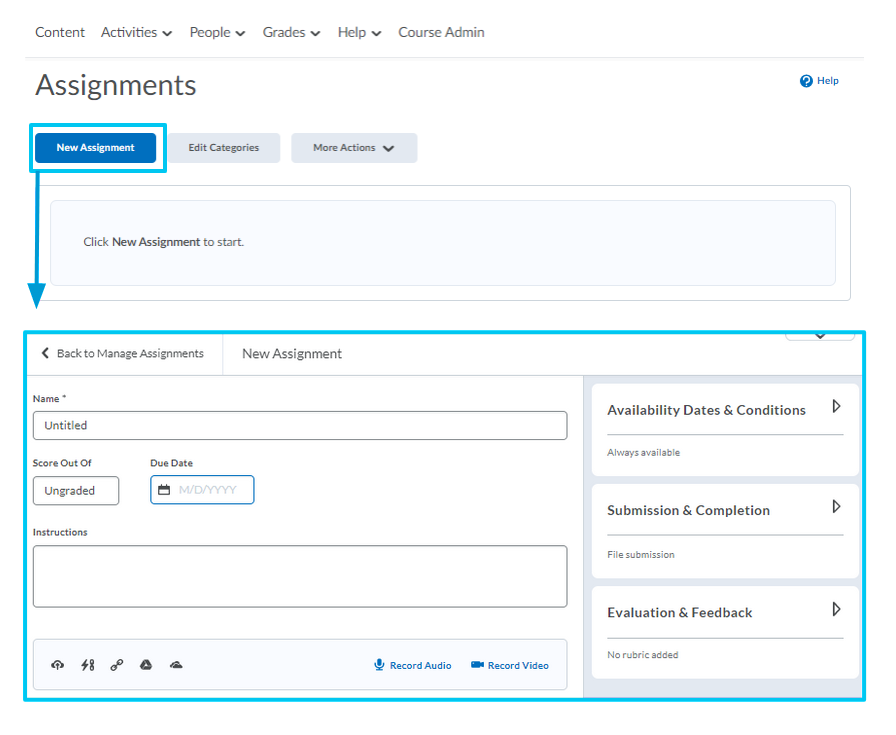This screenshot has height=735, width=896.
Task: Return via Back to Manage Assignments
Action: pos(122,354)
